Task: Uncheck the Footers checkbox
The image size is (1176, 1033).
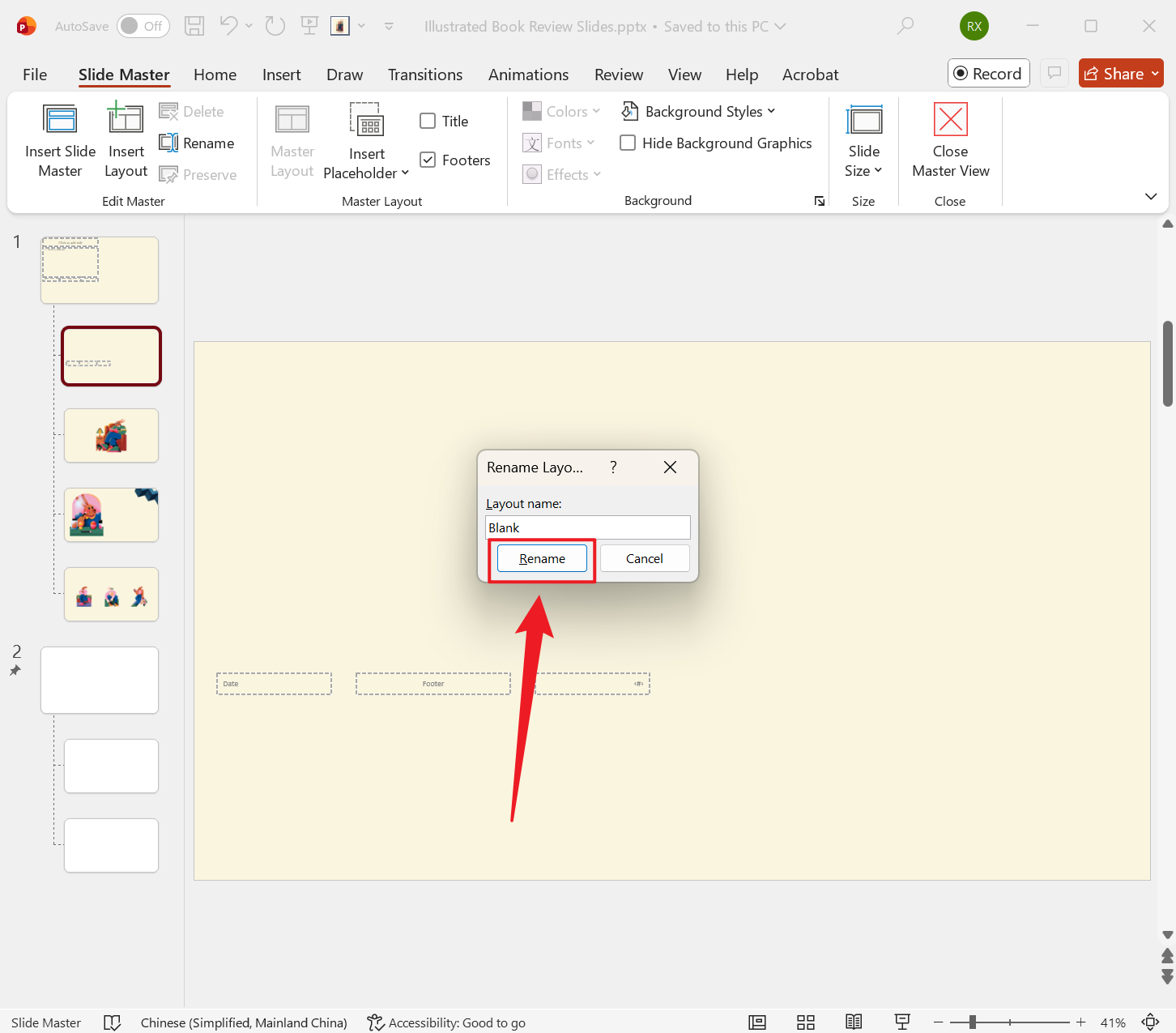Action: (x=428, y=160)
